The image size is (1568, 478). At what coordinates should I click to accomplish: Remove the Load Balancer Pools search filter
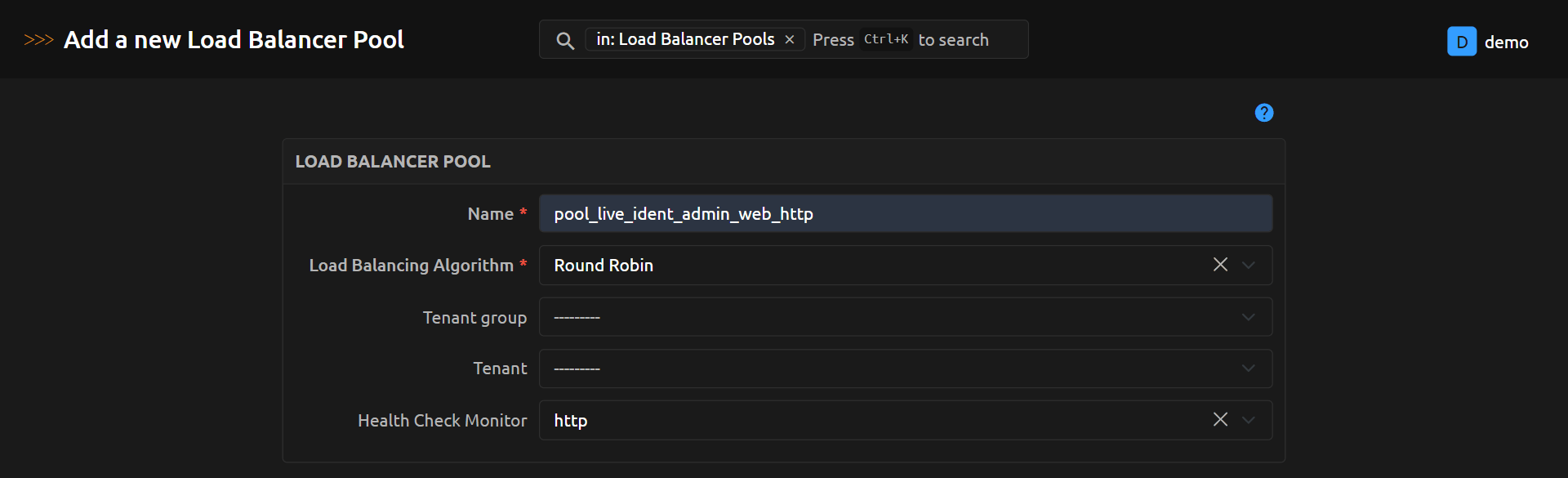pos(790,39)
